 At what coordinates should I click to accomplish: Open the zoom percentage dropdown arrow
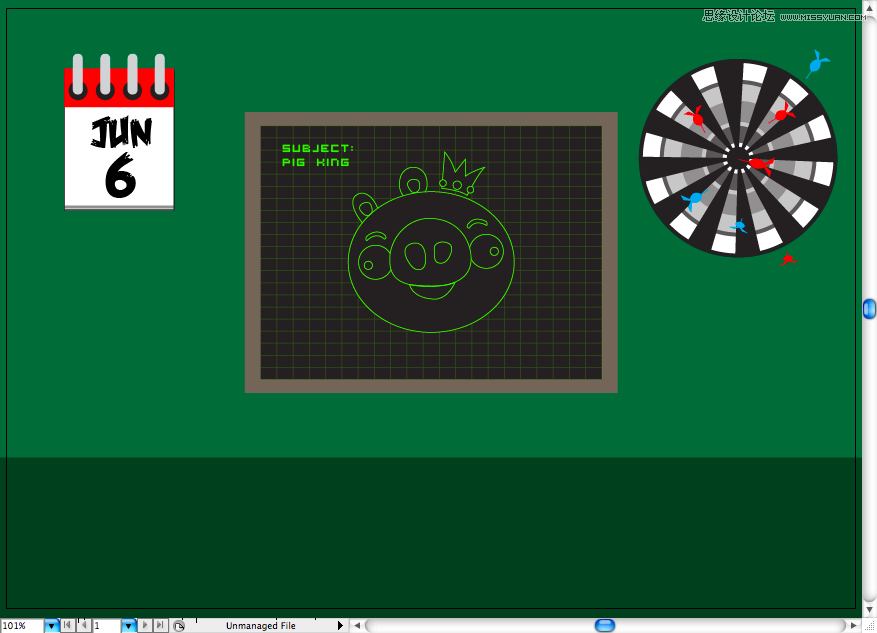(51, 626)
